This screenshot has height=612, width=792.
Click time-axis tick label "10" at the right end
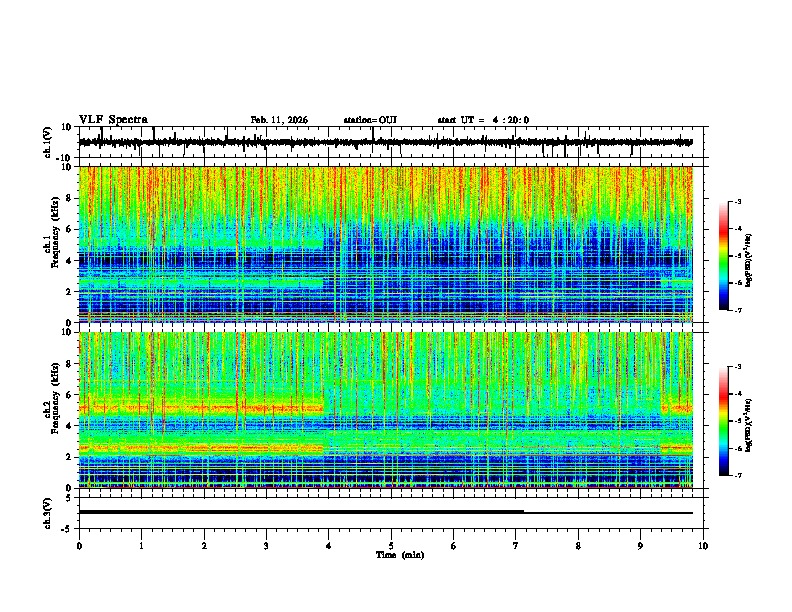click(x=703, y=546)
